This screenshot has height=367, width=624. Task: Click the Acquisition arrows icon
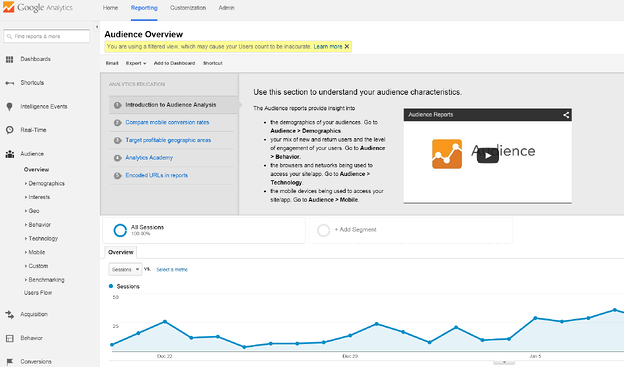(10, 314)
